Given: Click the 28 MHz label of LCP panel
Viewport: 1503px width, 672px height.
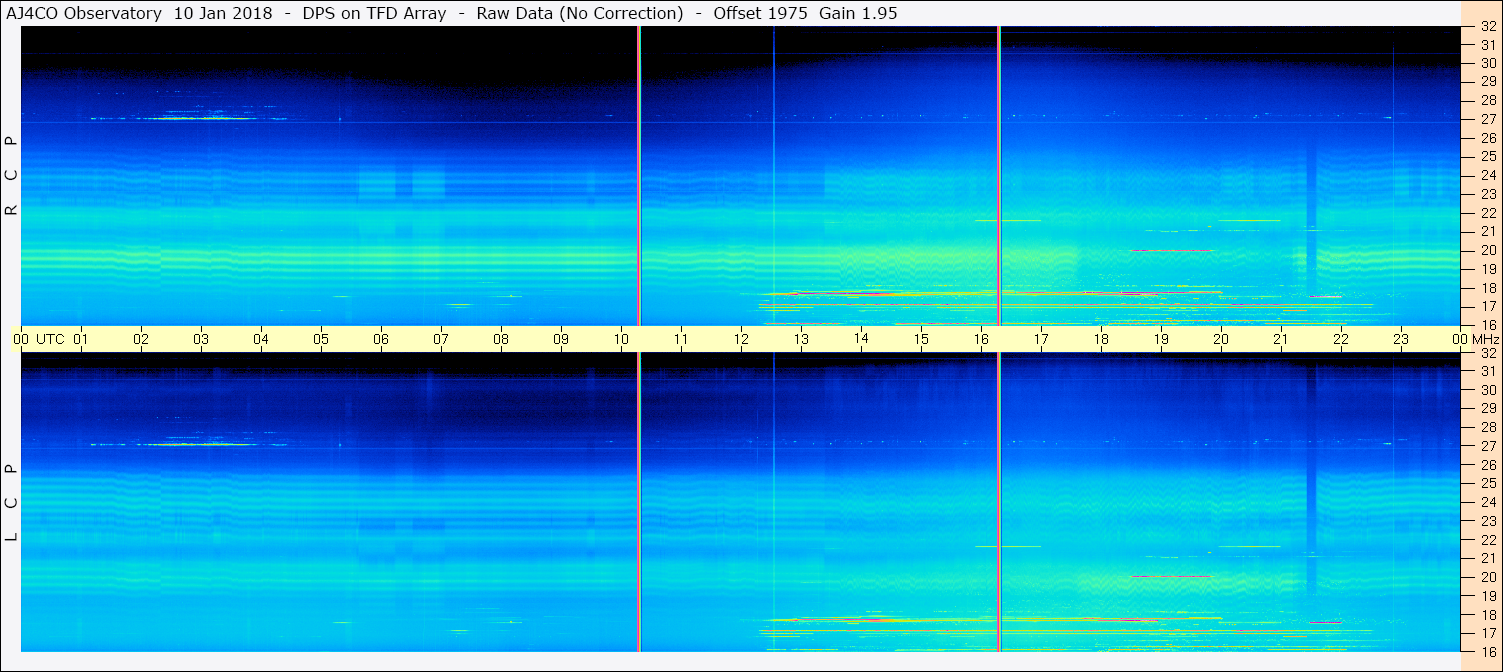Looking at the screenshot, I should click(1488, 427).
